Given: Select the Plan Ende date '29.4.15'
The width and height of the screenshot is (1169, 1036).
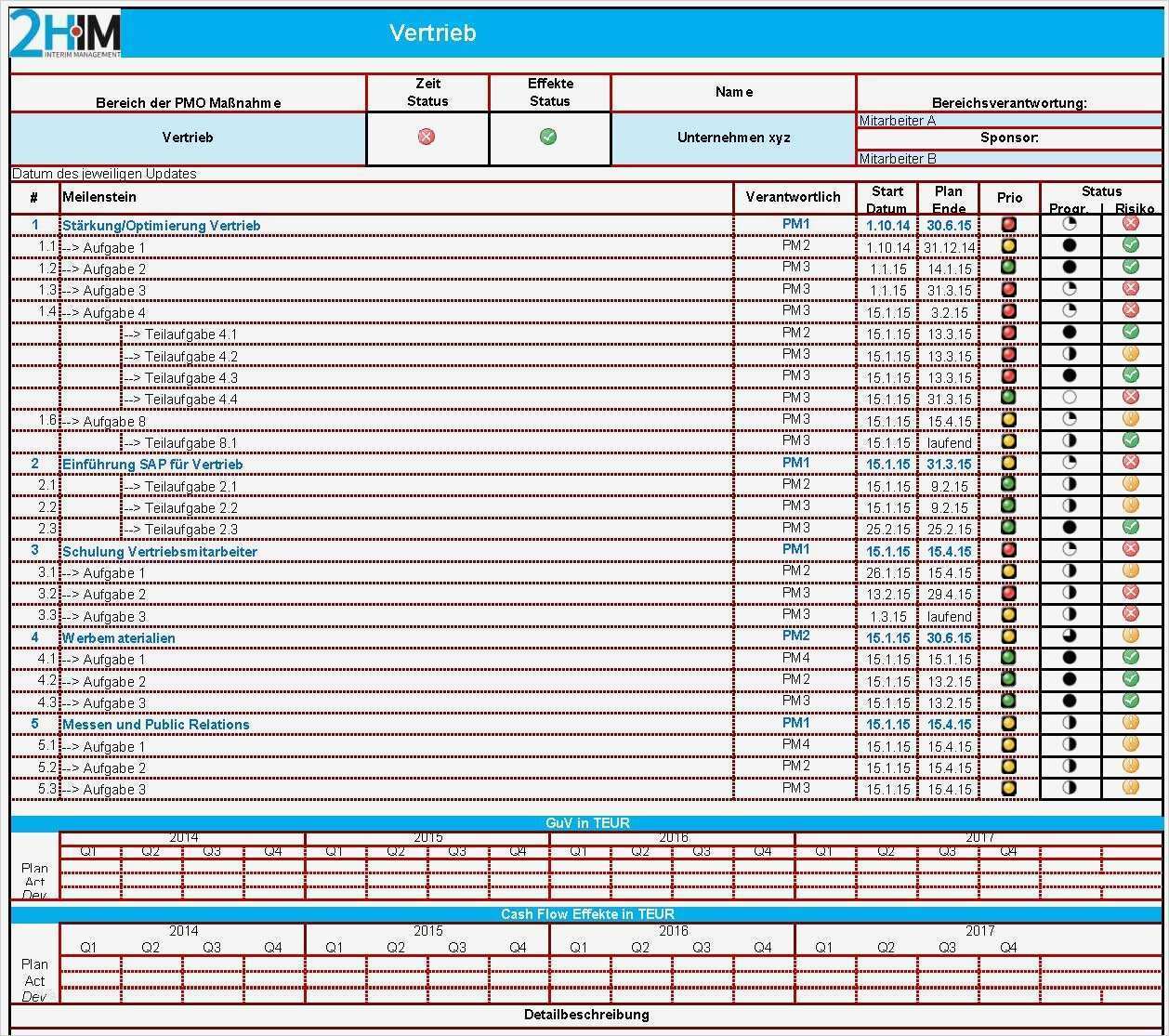Looking at the screenshot, I should tap(949, 595).
